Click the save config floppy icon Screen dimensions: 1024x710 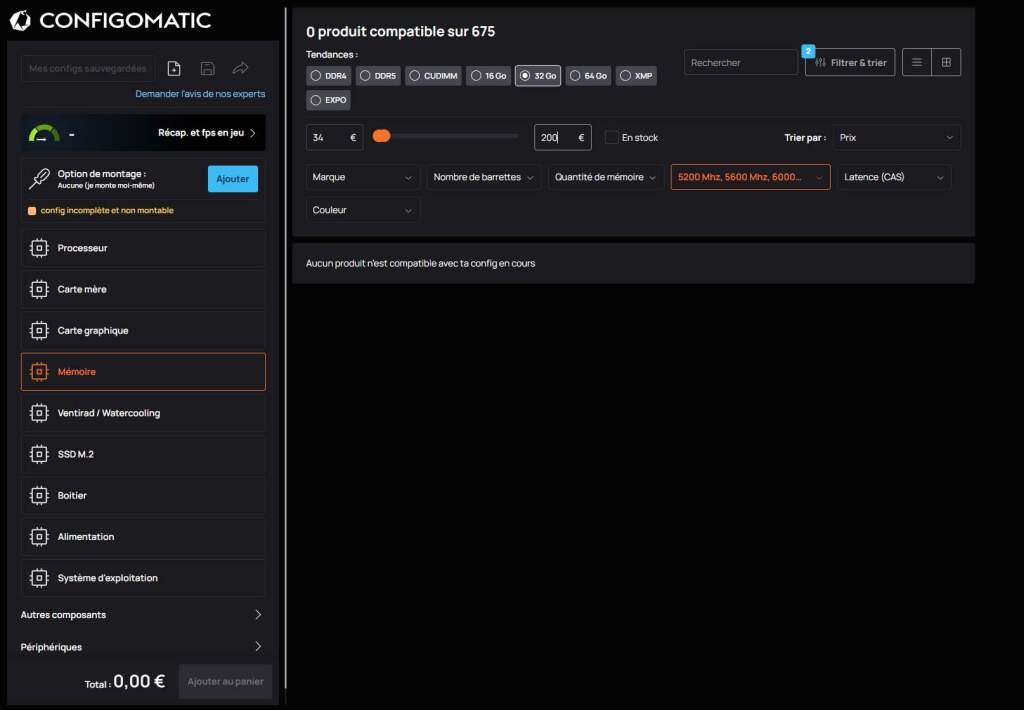[x=207, y=68]
